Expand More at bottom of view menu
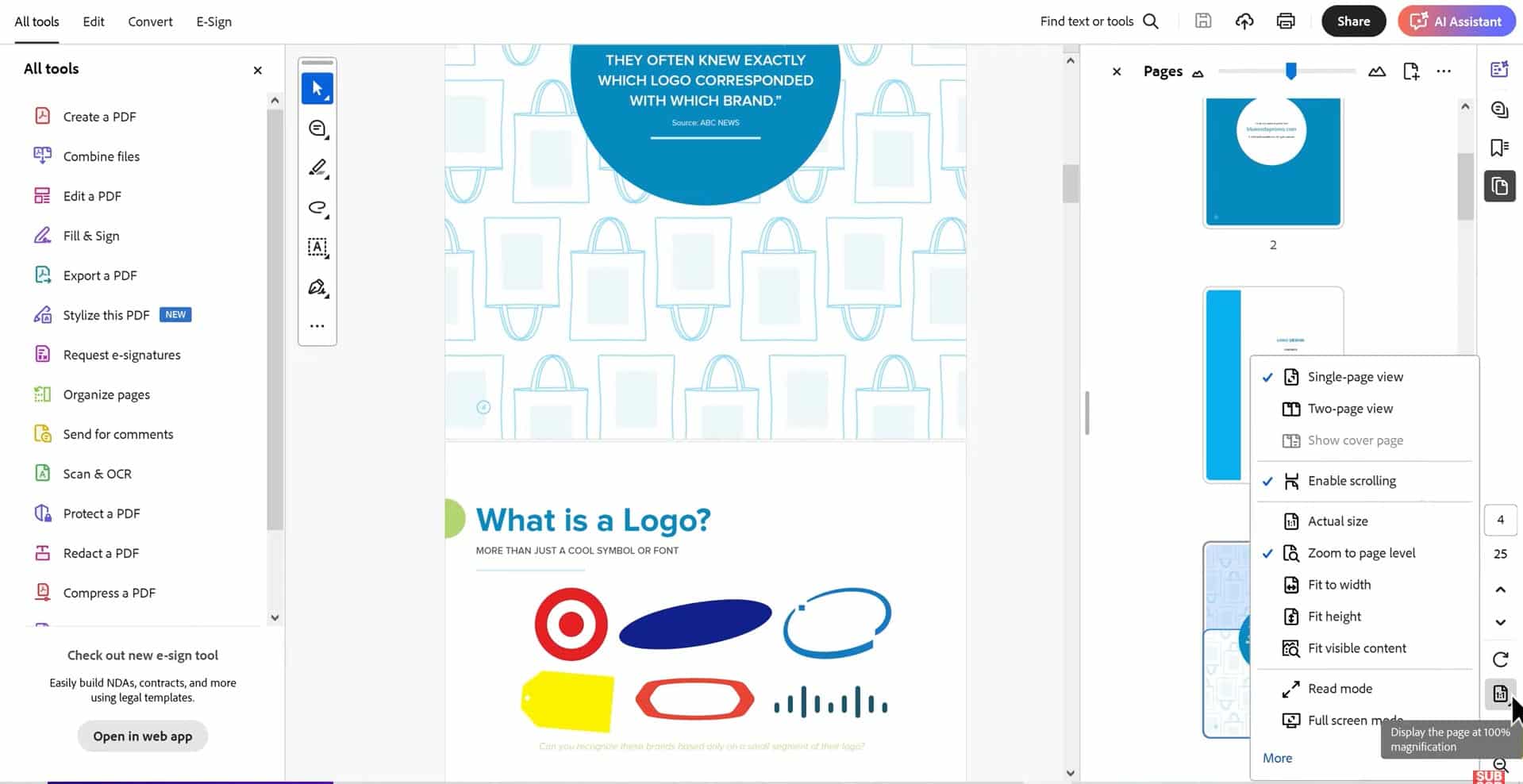 pyautogui.click(x=1277, y=758)
